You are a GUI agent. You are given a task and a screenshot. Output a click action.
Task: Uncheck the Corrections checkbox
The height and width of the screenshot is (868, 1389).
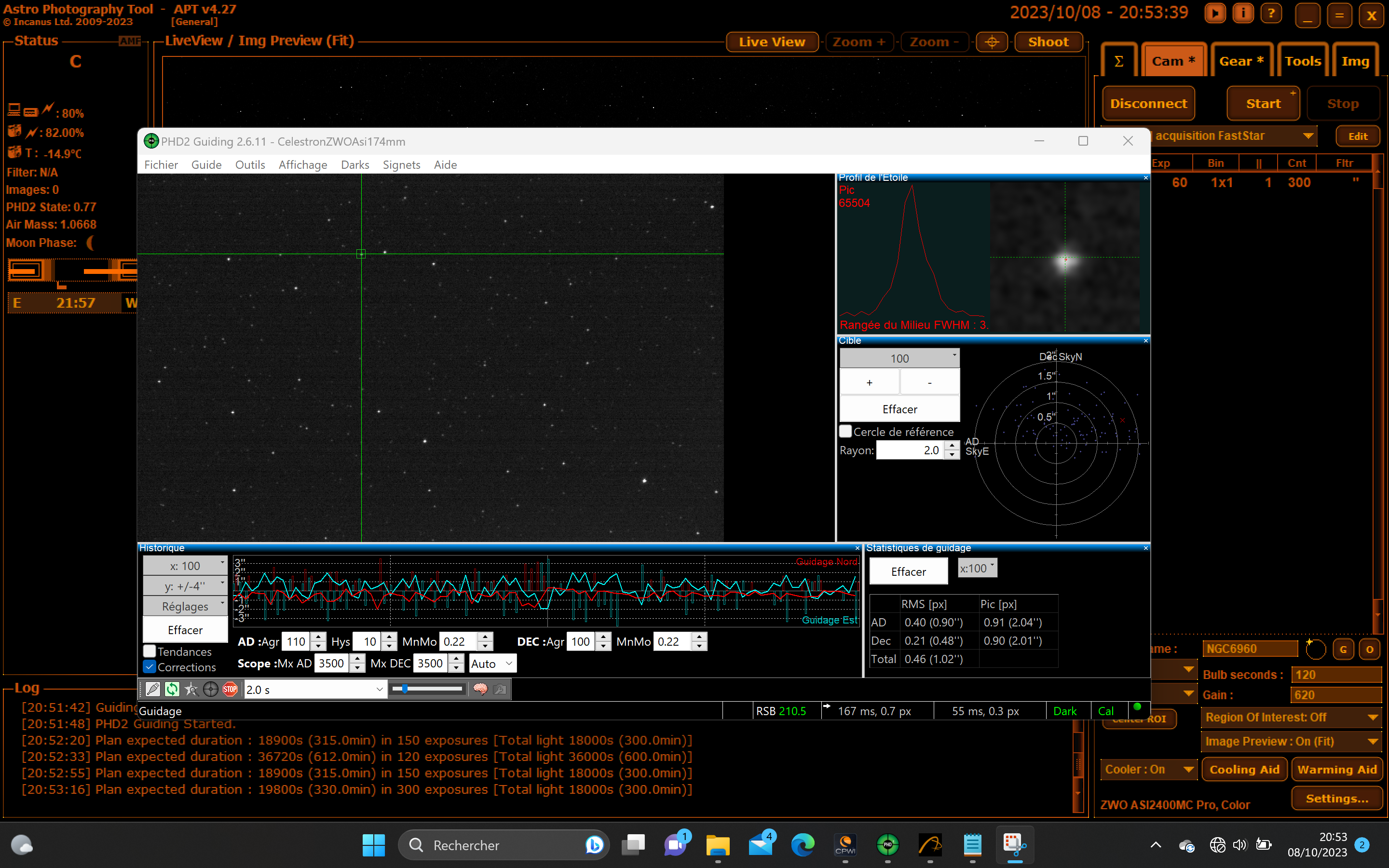coord(150,666)
